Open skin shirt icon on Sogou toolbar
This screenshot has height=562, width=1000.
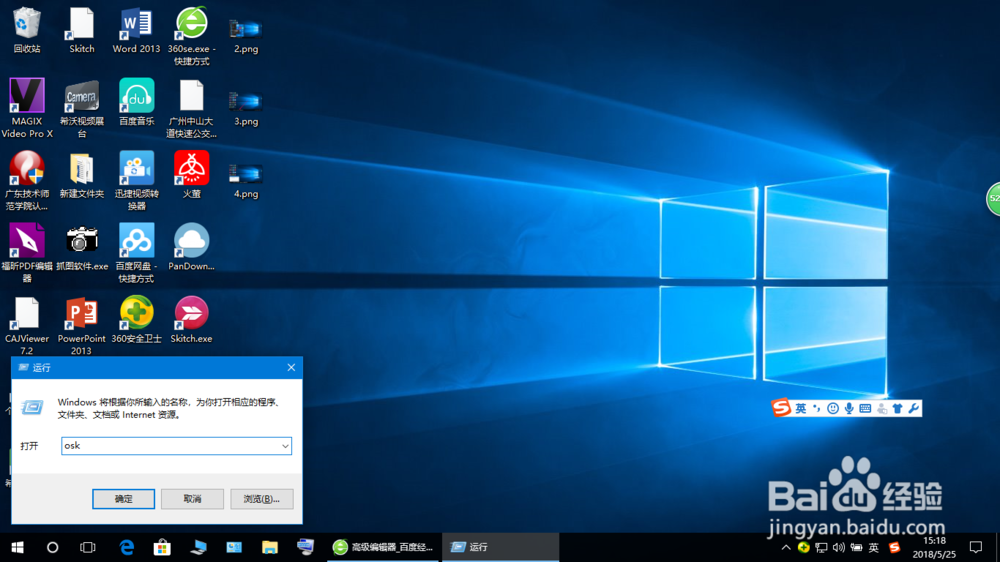click(x=898, y=408)
